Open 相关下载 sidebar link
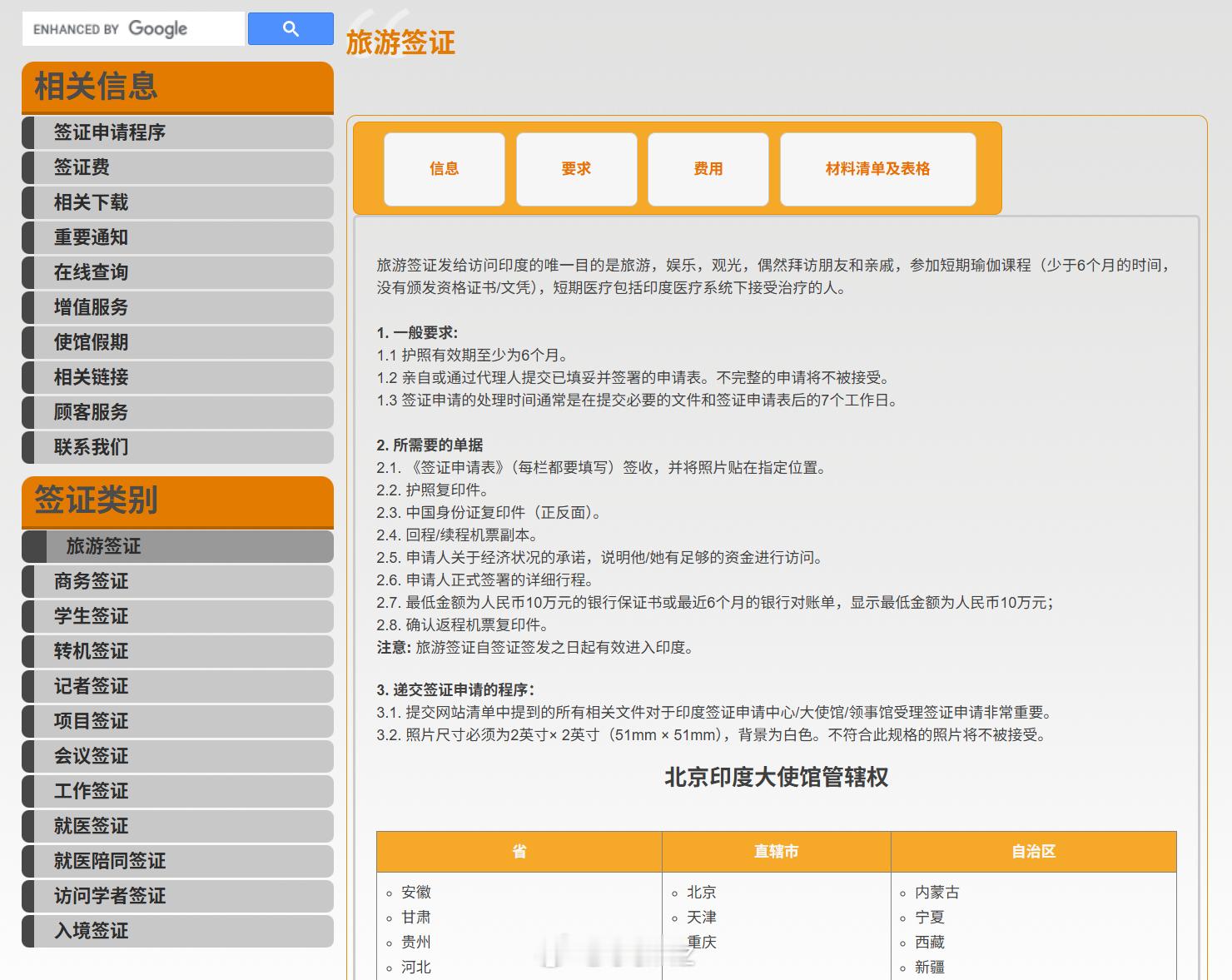 point(177,202)
